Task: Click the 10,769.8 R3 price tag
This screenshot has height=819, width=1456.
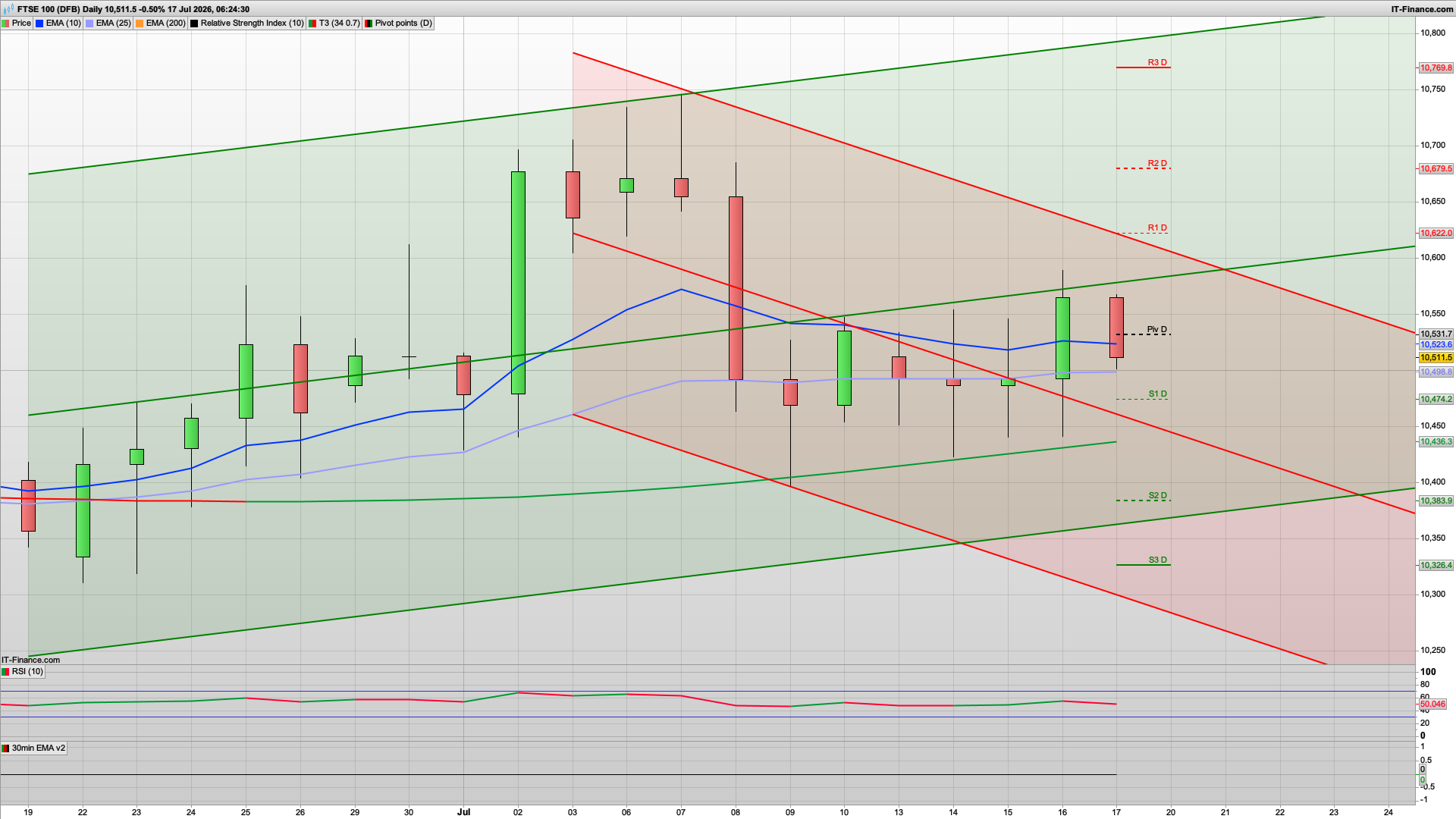Action: pos(1436,68)
